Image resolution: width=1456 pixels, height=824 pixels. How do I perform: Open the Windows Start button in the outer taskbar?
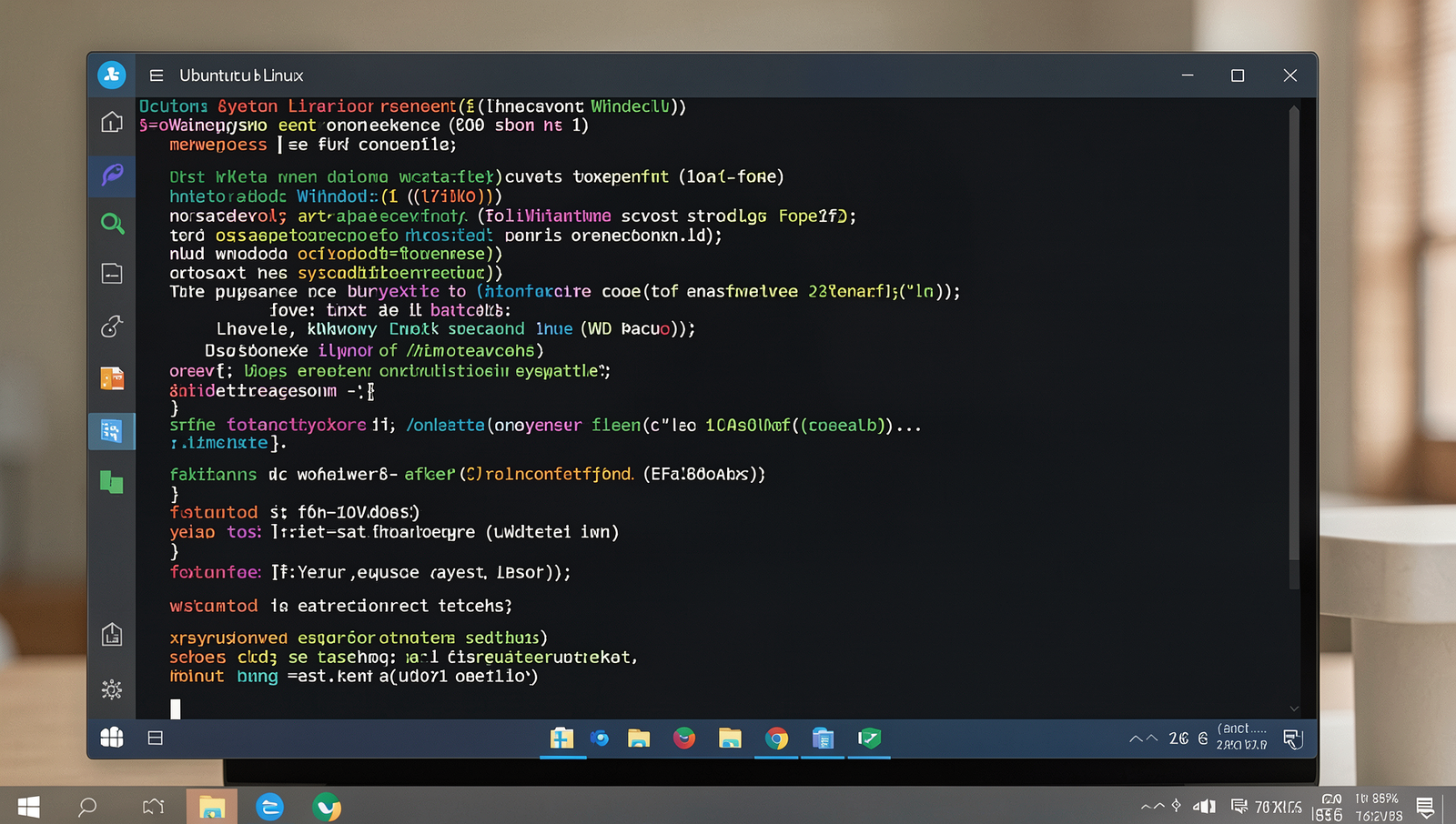coord(29,807)
